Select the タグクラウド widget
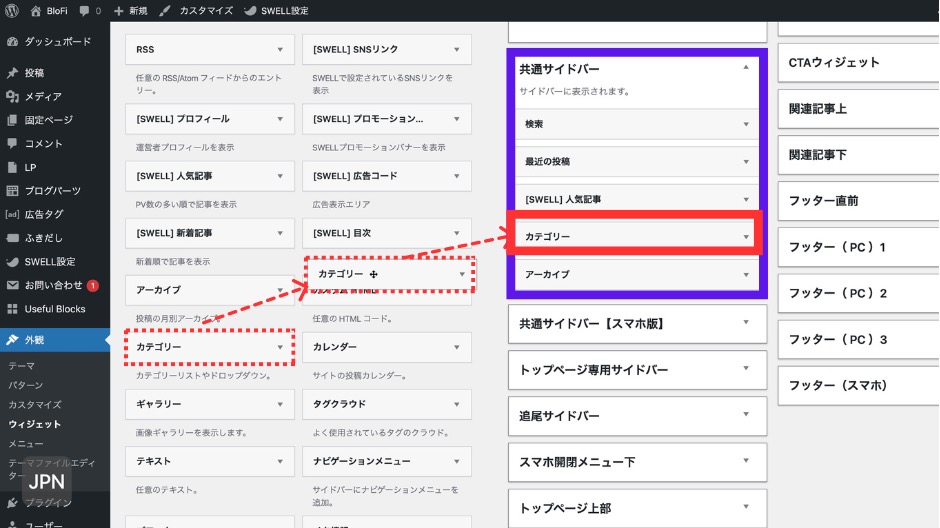Screen dimensions: 940x528 [387, 404]
